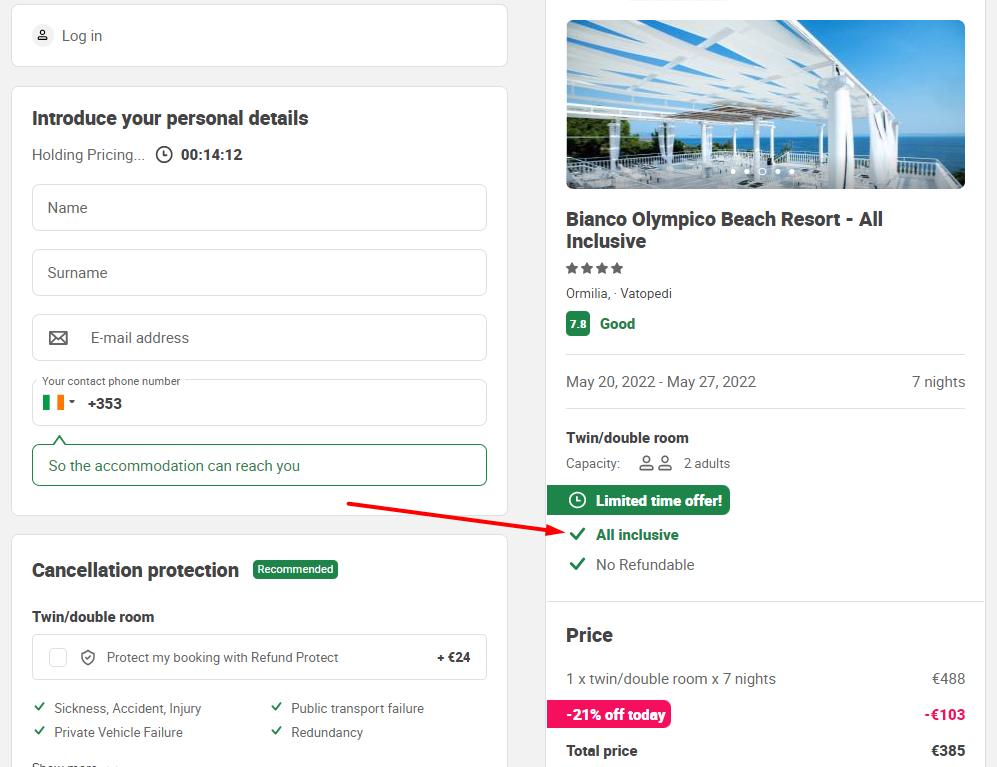The width and height of the screenshot is (997, 767).
Task: Click the Limited time offer! badge
Action: click(638, 501)
